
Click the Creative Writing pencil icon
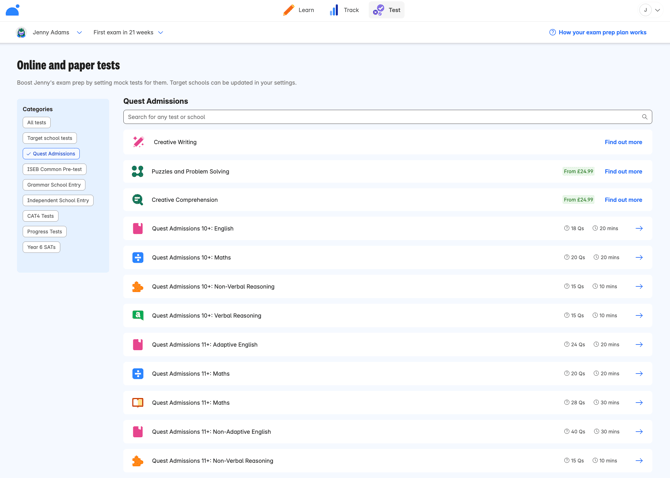point(138,142)
